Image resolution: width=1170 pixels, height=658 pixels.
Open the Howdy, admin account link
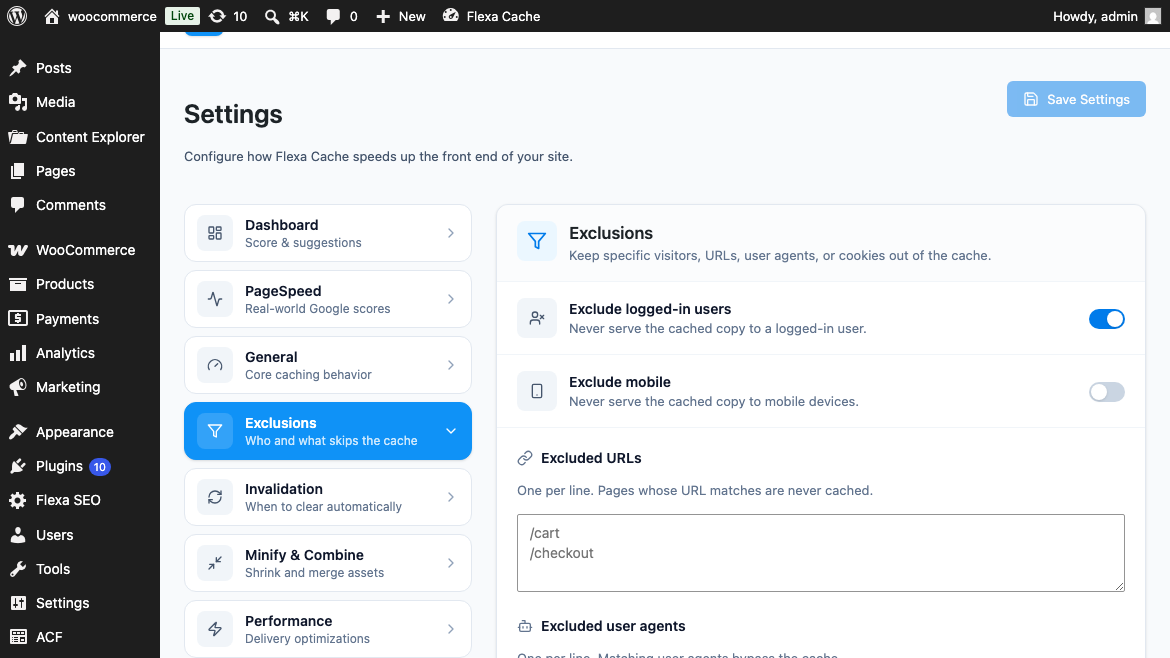pyautogui.click(x=1095, y=16)
